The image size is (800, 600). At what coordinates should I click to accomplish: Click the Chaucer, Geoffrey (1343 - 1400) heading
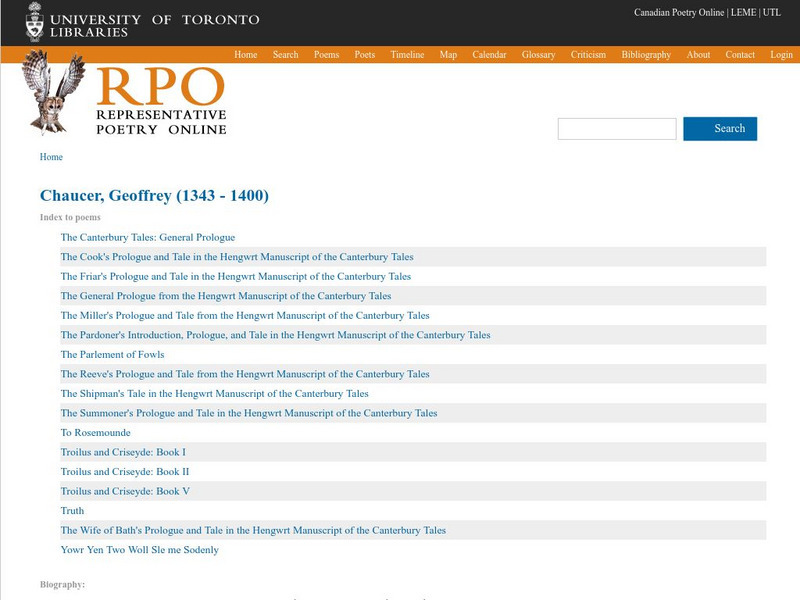pyautogui.click(x=154, y=195)
